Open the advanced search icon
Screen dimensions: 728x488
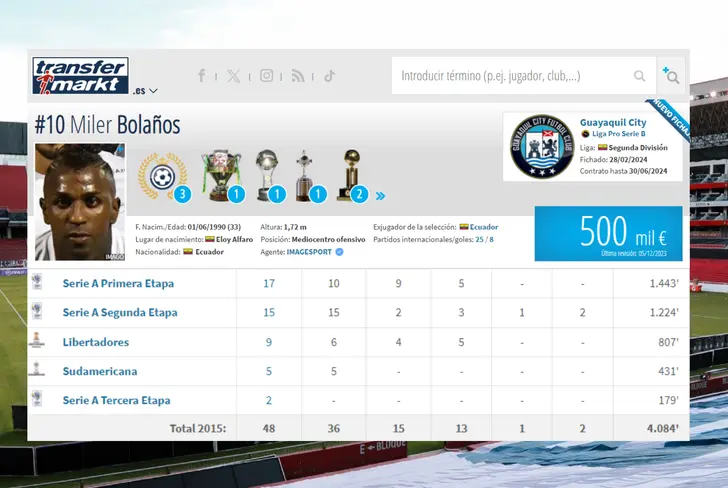(670, 76)
